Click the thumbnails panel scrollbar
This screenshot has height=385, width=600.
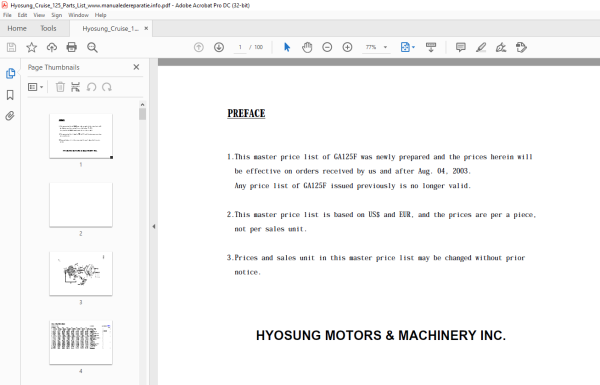click(142, 114)
